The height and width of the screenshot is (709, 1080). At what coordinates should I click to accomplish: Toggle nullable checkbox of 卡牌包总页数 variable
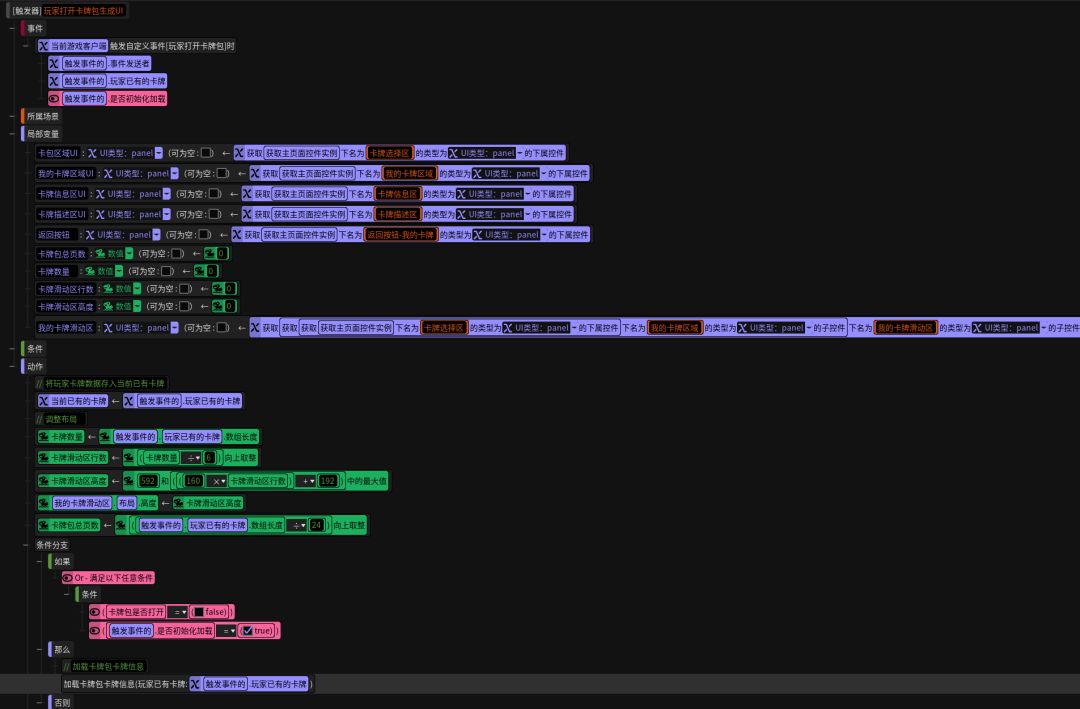pyautogui.click(x=177, y=254)
